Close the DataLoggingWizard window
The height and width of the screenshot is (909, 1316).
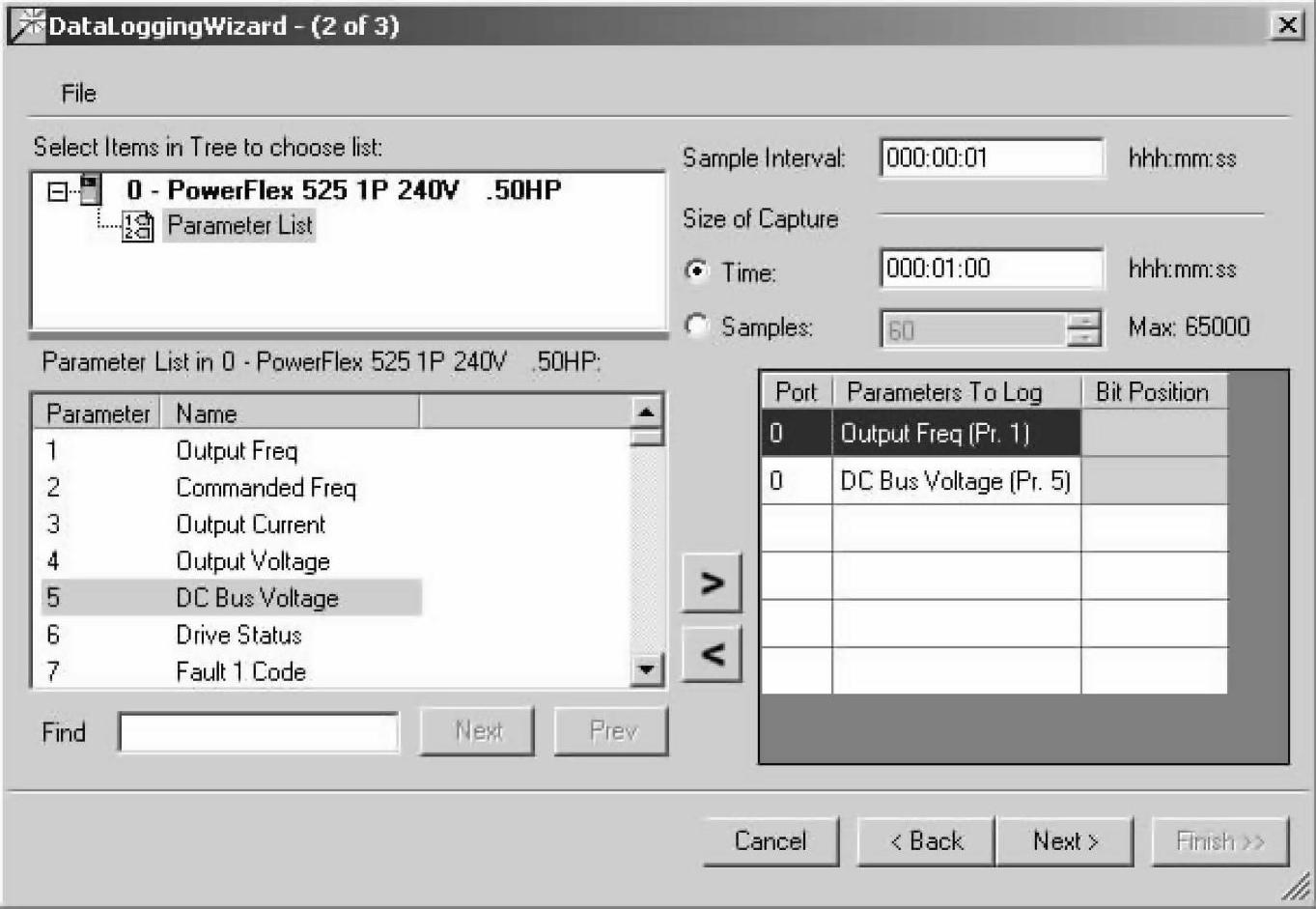click(1287, 25)
